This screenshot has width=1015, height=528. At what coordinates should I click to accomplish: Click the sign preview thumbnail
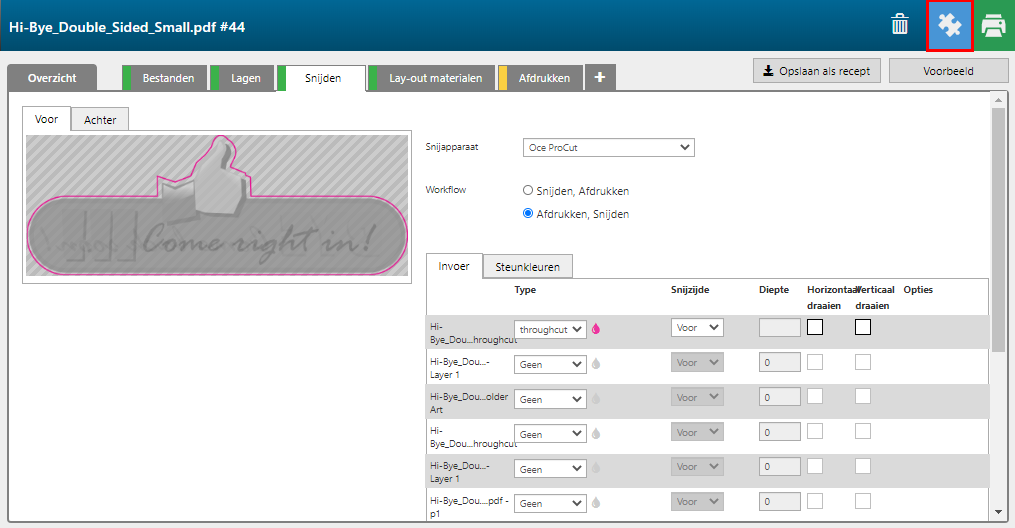click(216, 206)
